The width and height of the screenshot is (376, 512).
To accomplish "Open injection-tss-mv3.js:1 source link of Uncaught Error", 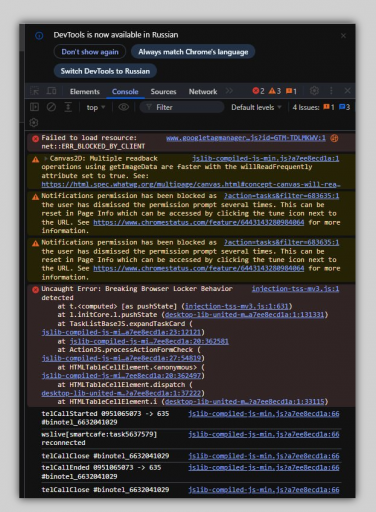I will point(295,289).
